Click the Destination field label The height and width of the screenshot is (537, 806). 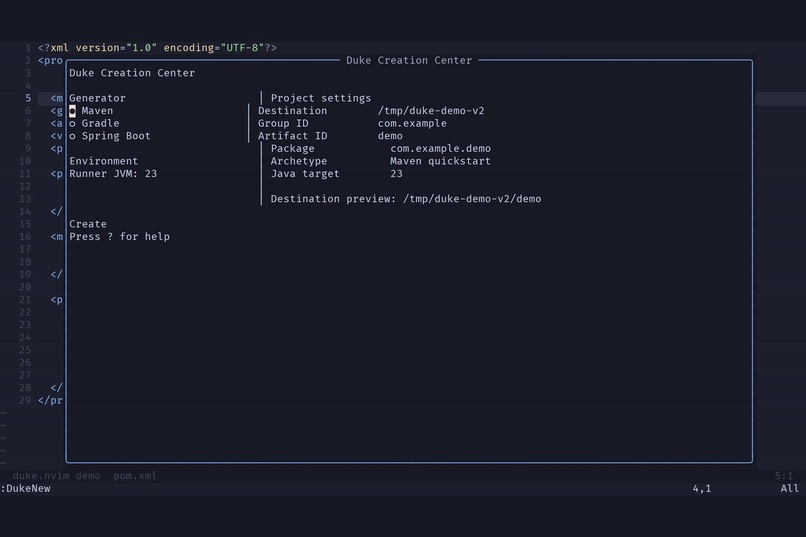click(x=292, y=110)
